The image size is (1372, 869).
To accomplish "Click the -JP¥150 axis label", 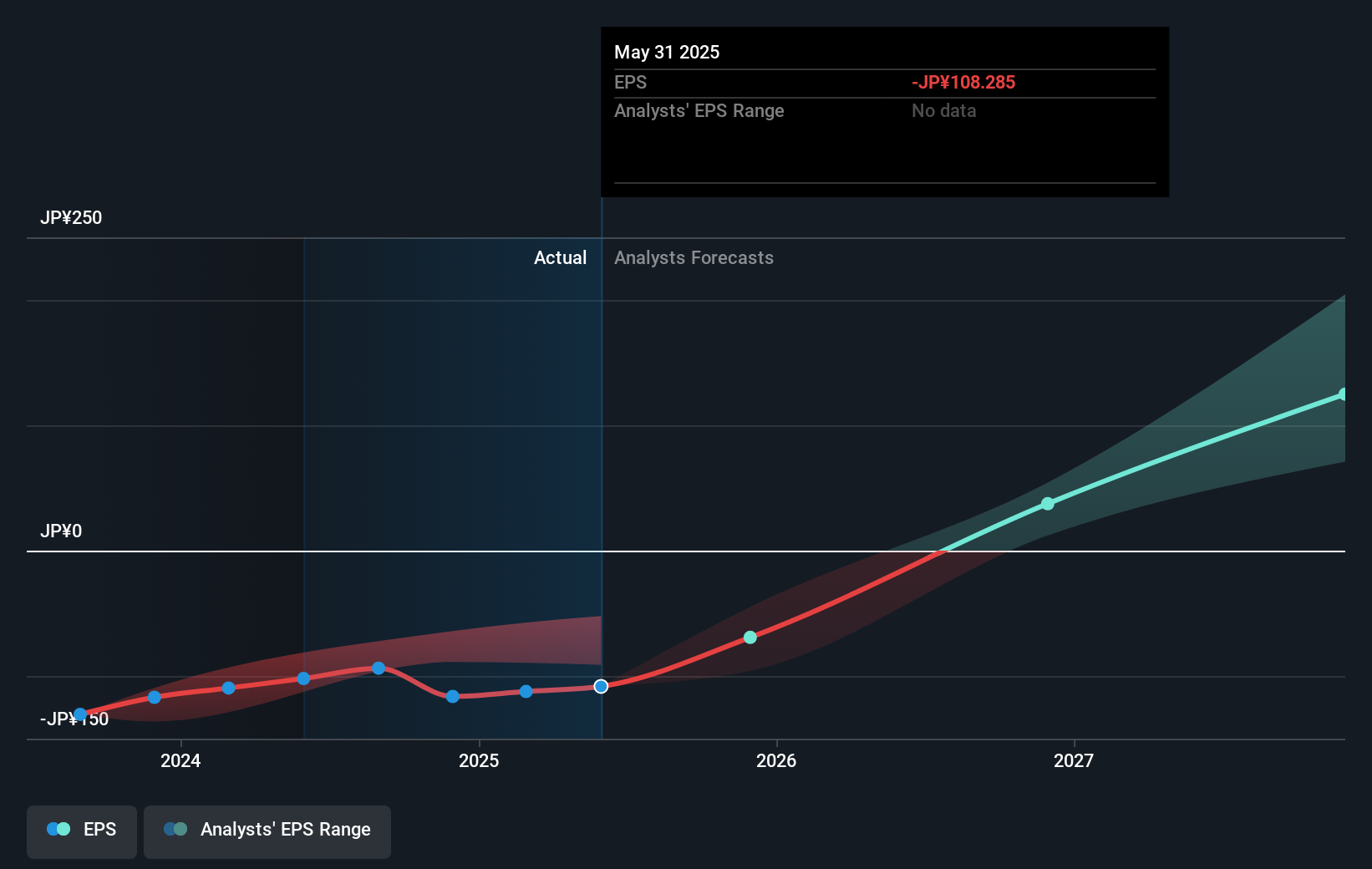I will point(74,719).
